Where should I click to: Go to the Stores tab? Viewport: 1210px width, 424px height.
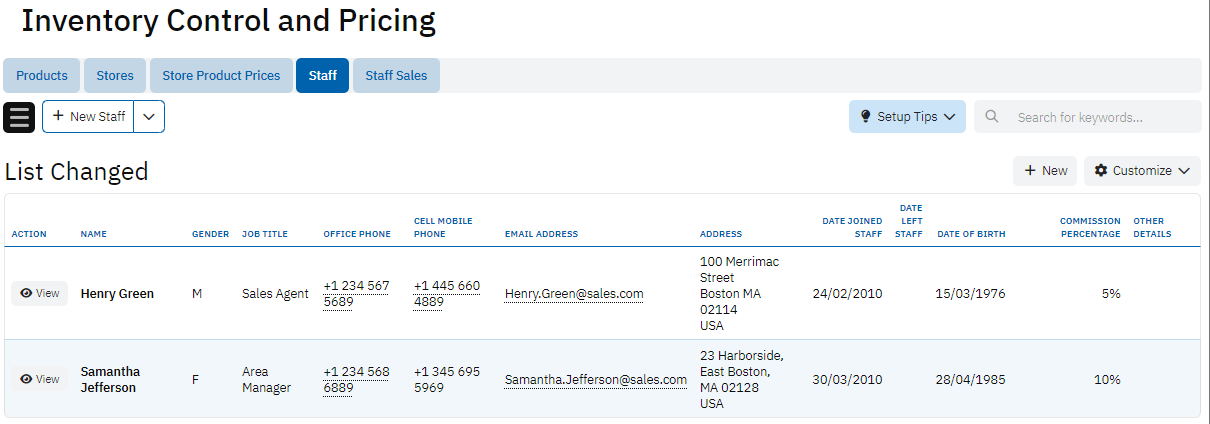pyautogui.click(x=115, y=76)
